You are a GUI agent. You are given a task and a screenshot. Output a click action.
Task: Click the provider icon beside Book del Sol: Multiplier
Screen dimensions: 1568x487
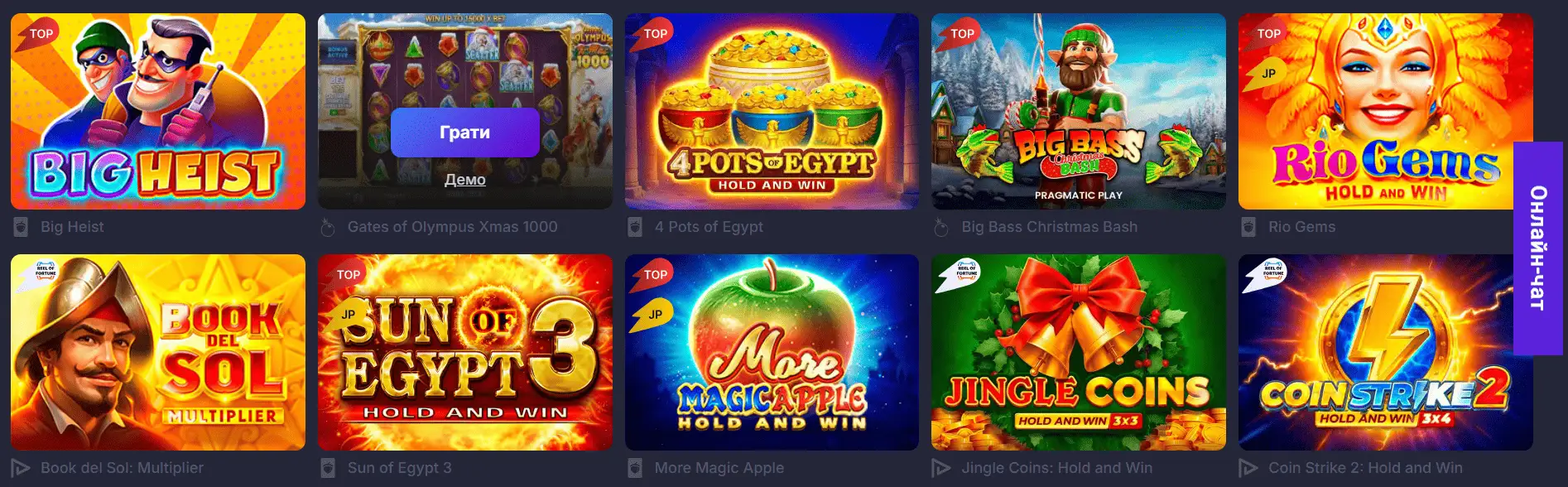21,468
